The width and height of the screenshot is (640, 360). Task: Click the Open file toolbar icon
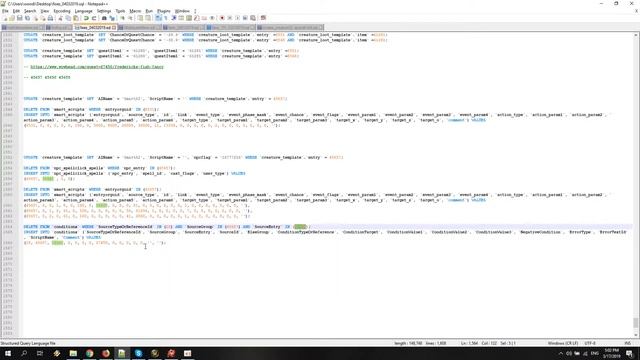12,18
